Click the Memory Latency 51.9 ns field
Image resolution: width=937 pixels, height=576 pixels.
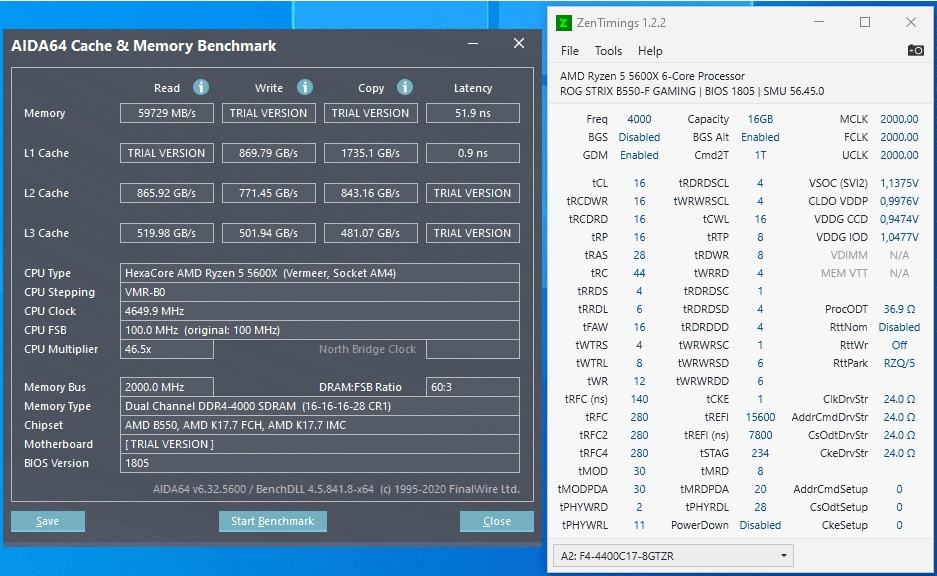473,113
